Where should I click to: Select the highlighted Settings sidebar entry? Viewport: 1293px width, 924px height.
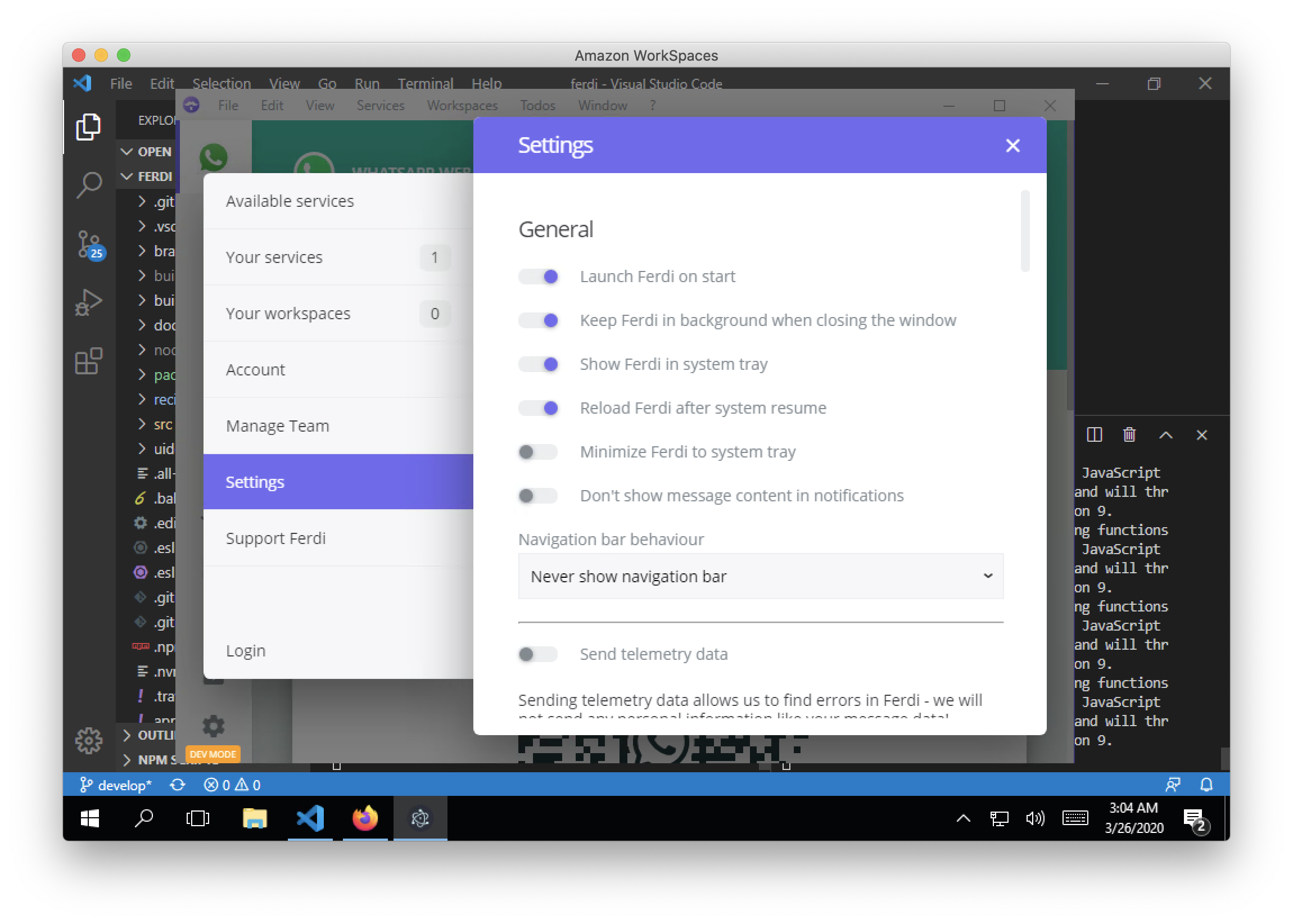338,482
